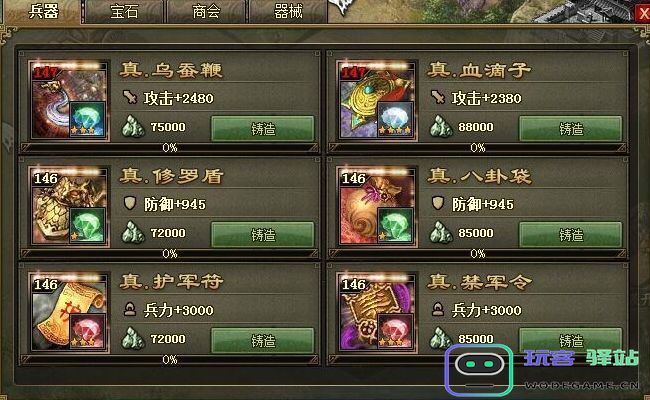The width and height of the screenshot is (650, 400).
Task: Click the sword attack icon for 真.血滴子
Action: [x=438, y=98]
